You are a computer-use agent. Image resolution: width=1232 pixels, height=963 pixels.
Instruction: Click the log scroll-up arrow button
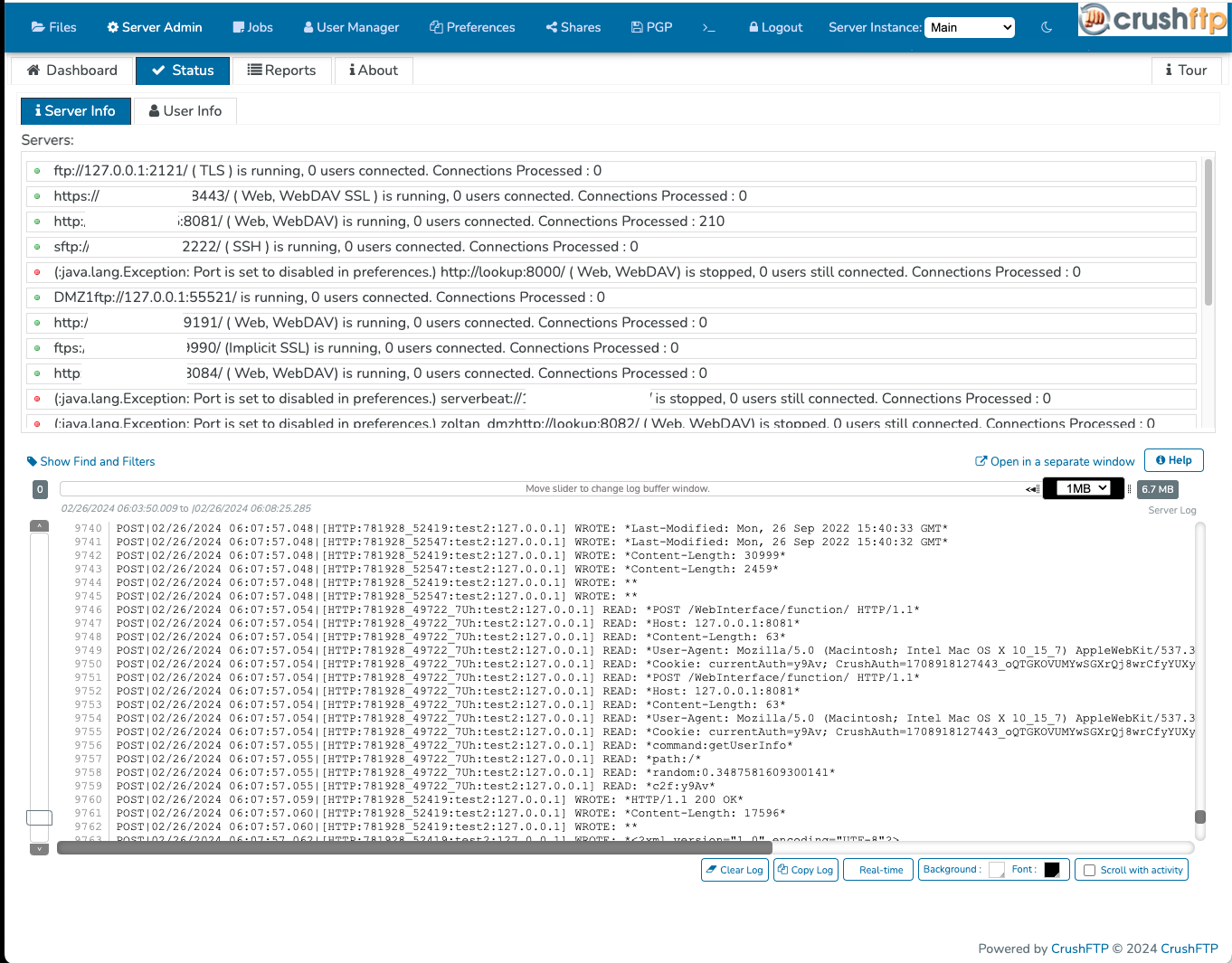click(x=39, y=526)
